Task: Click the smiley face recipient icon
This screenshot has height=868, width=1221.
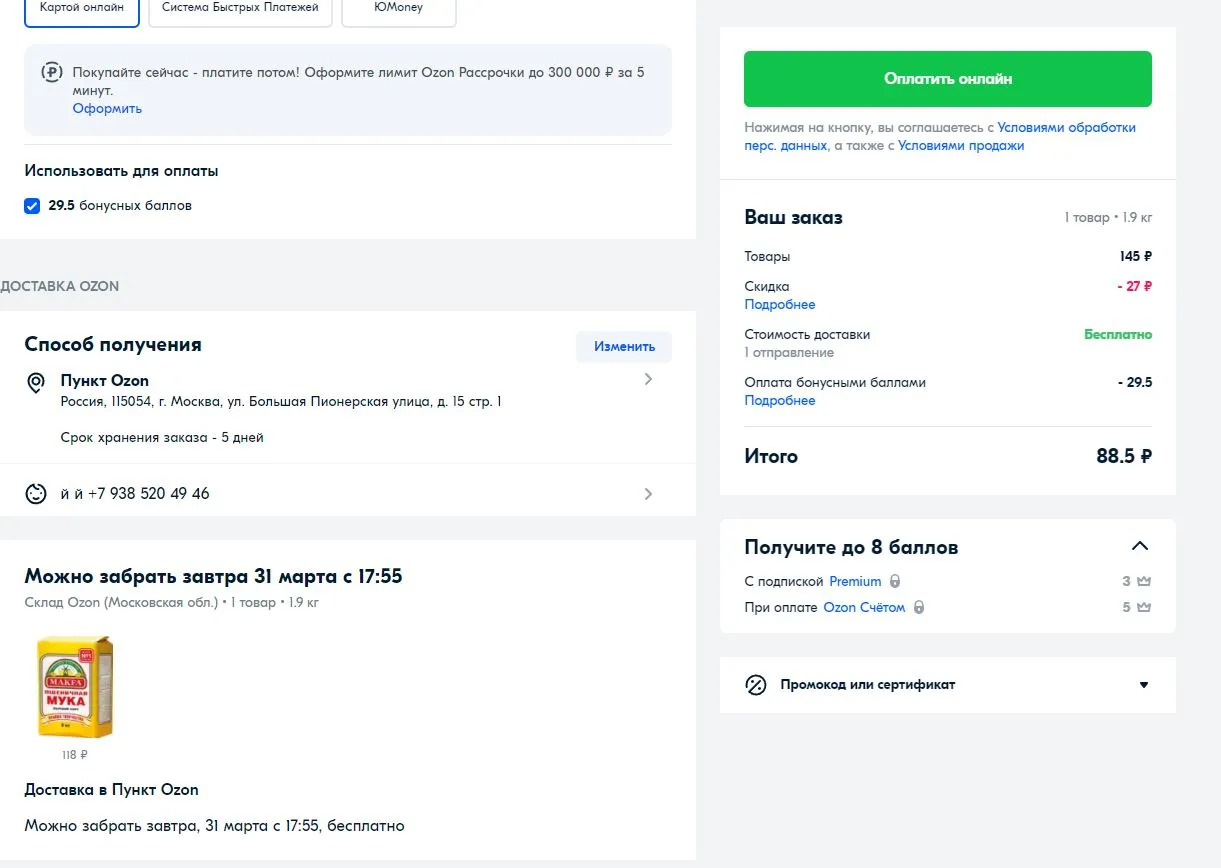Action: (x=36, y=494)
